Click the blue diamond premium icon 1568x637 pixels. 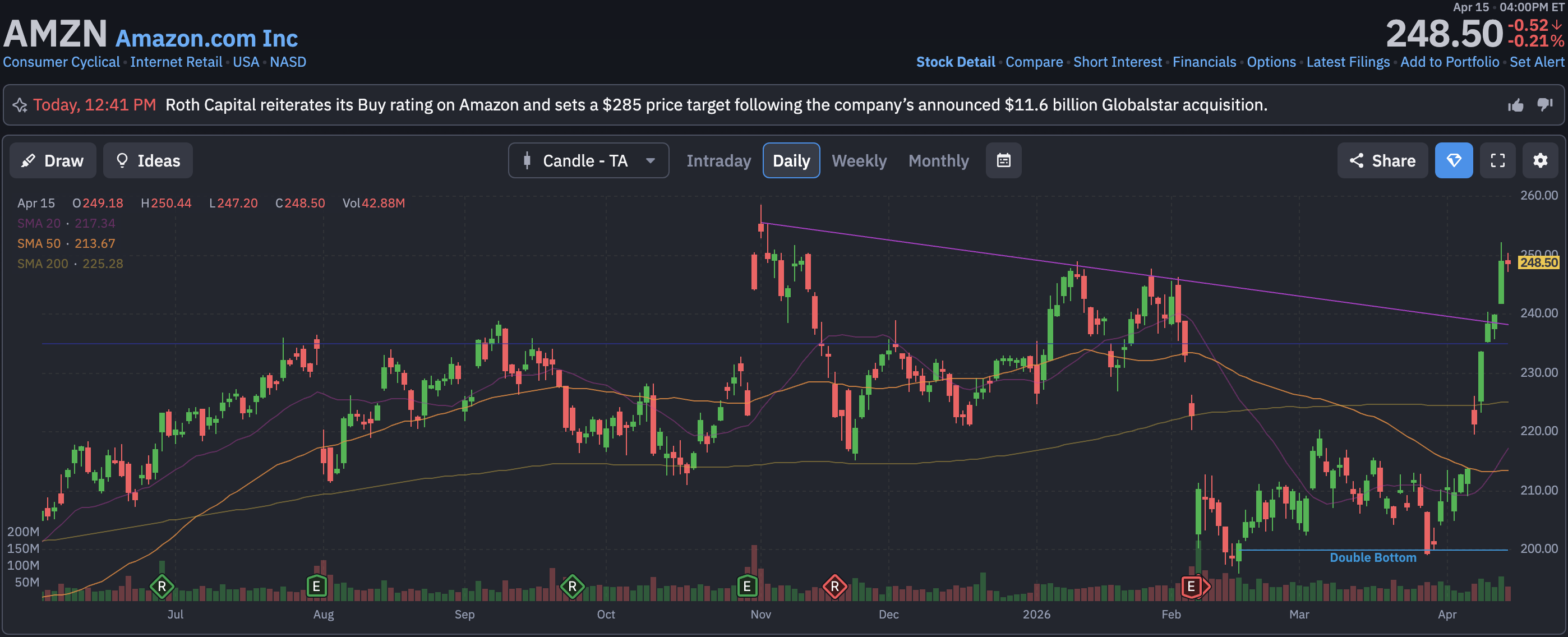1454,160
